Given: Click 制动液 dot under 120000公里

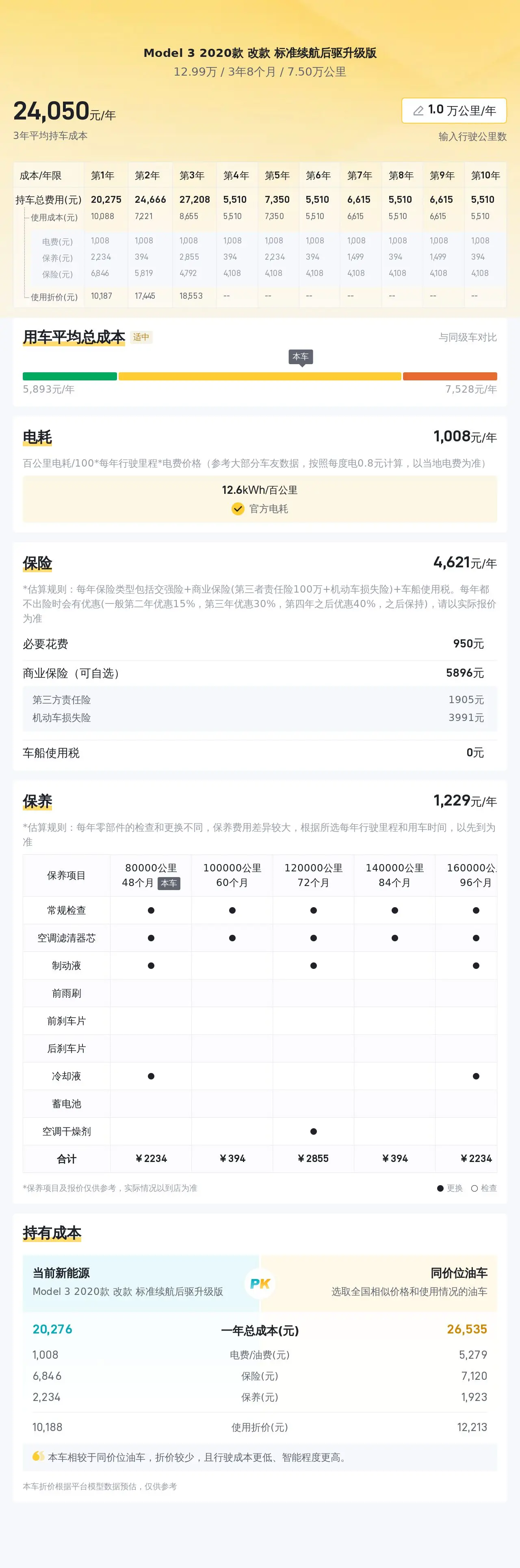Looking at the screenshot, I should (313, 966).
